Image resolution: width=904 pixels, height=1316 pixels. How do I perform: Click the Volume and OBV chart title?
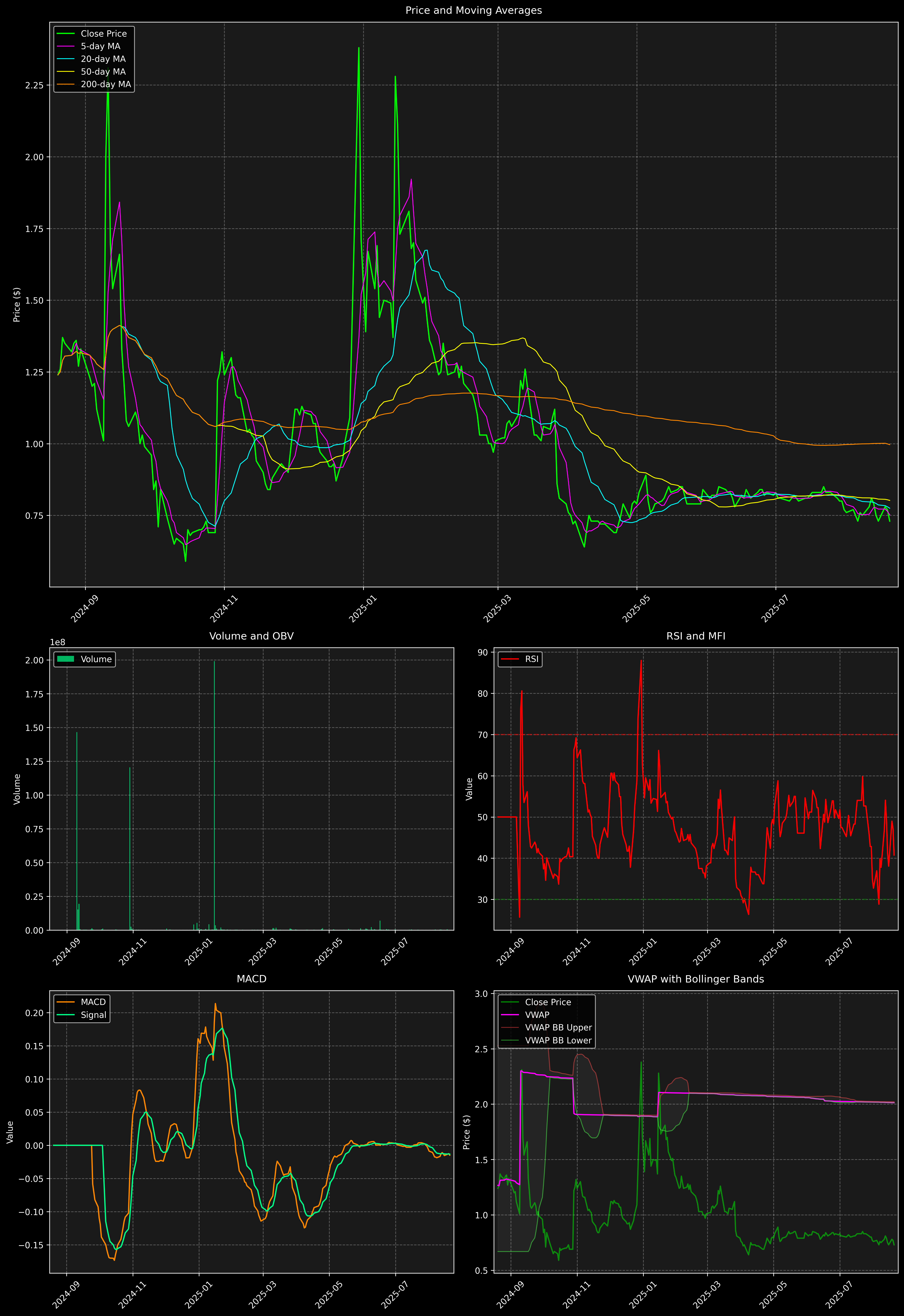(x=252, y=636)
